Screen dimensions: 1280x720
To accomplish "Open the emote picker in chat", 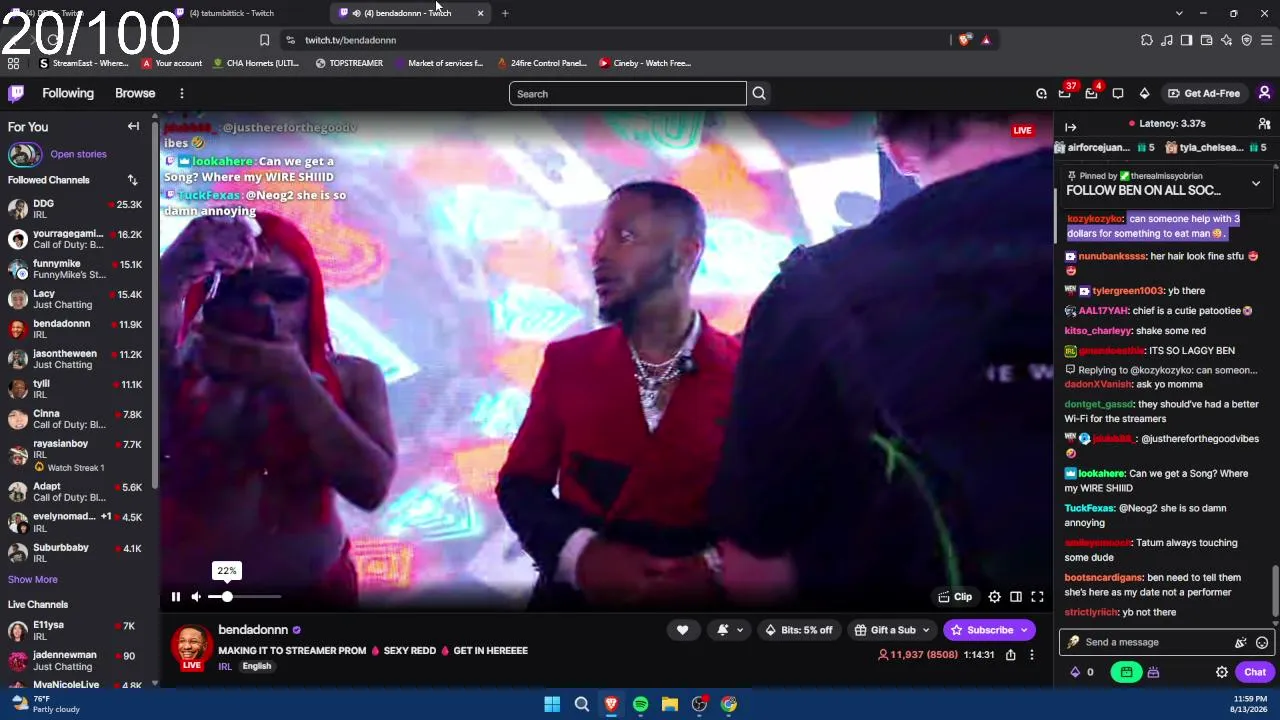I will tap(1262, 643).
